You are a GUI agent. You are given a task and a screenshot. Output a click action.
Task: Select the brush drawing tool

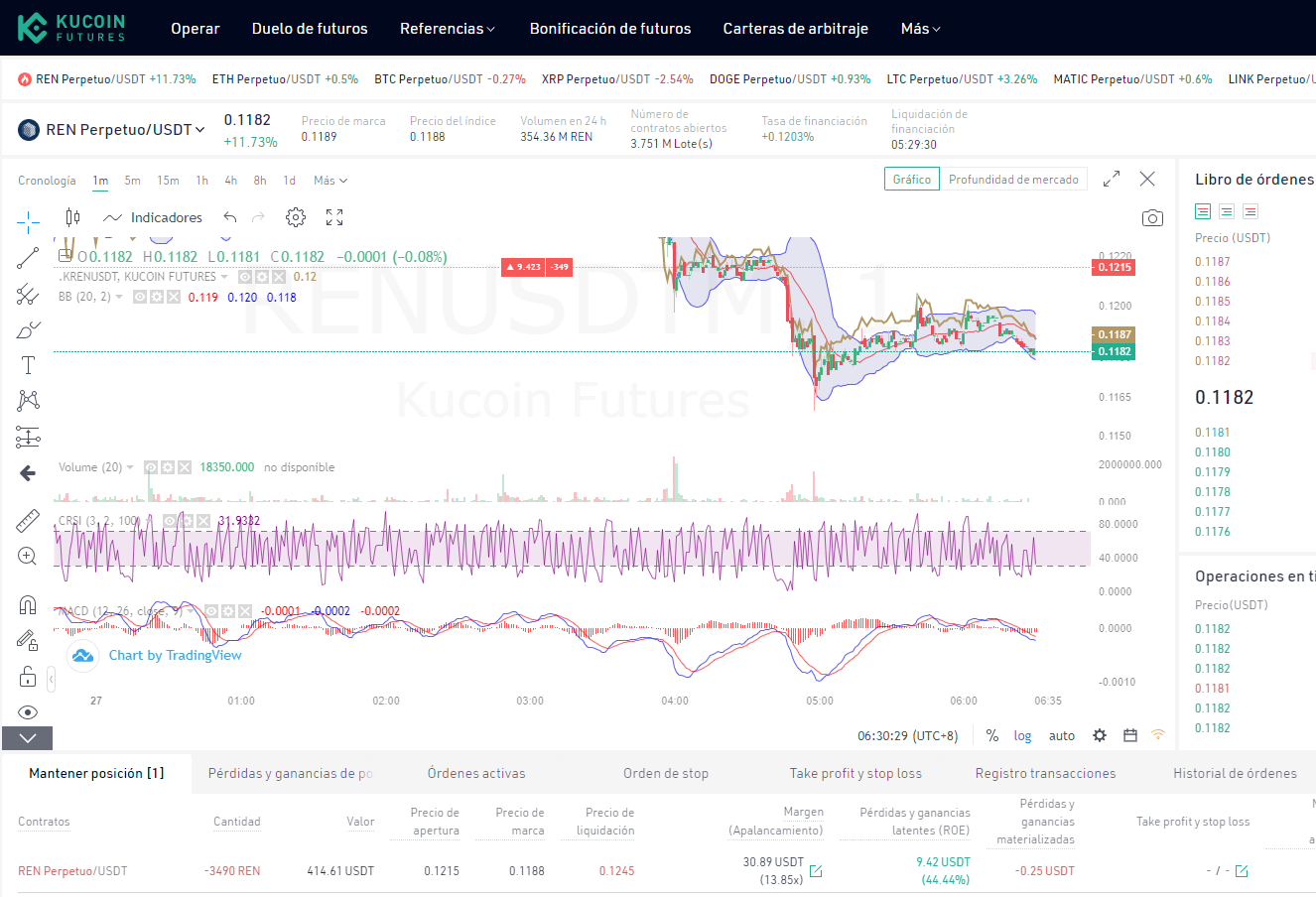(28, 330)
